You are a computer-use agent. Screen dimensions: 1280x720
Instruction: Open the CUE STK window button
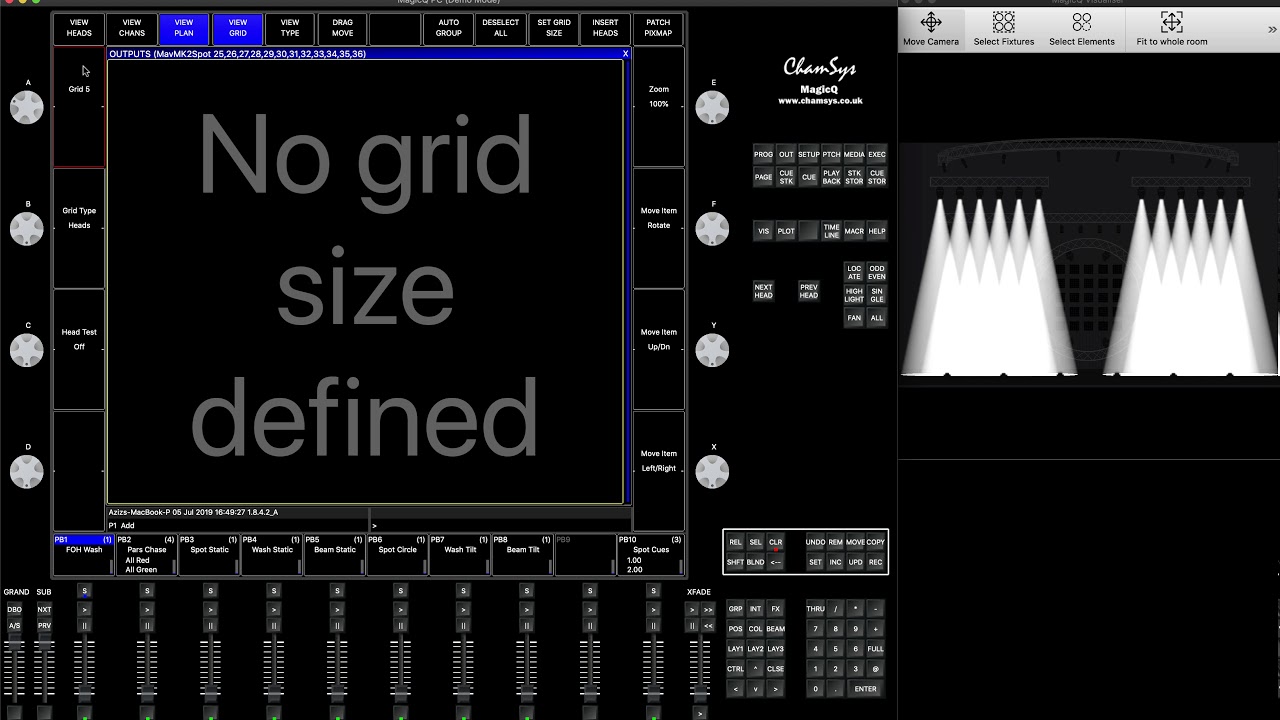click(786, 177)
